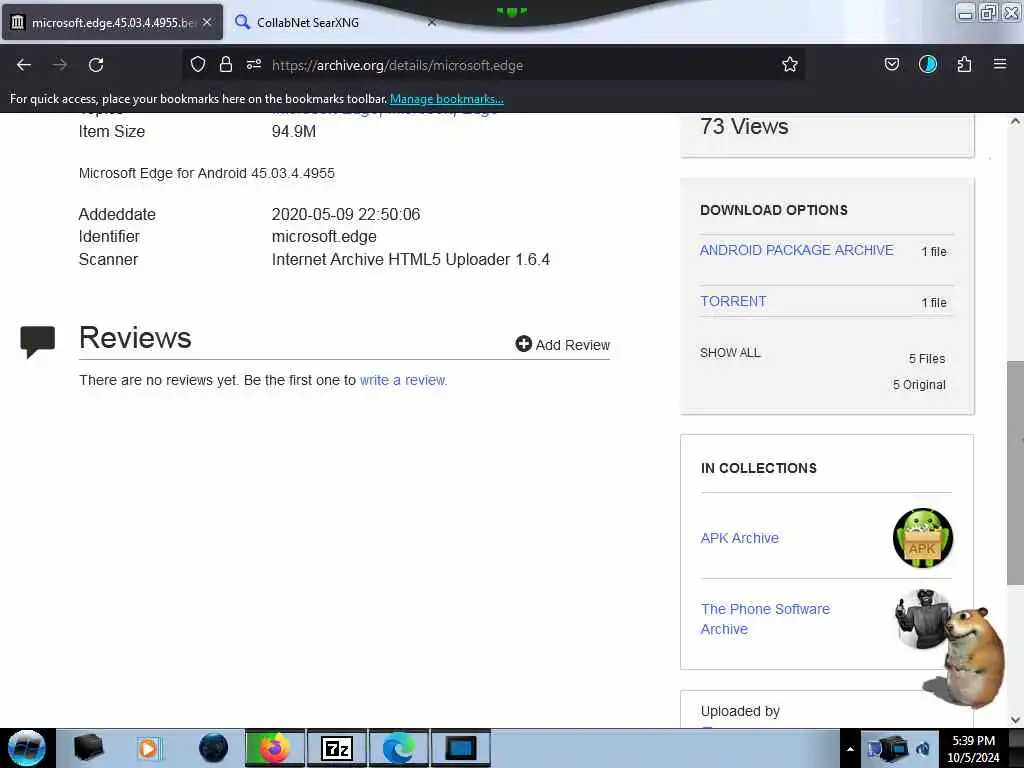
Task: Click the scrollbar up arrow
Action: coord(1015,121)
